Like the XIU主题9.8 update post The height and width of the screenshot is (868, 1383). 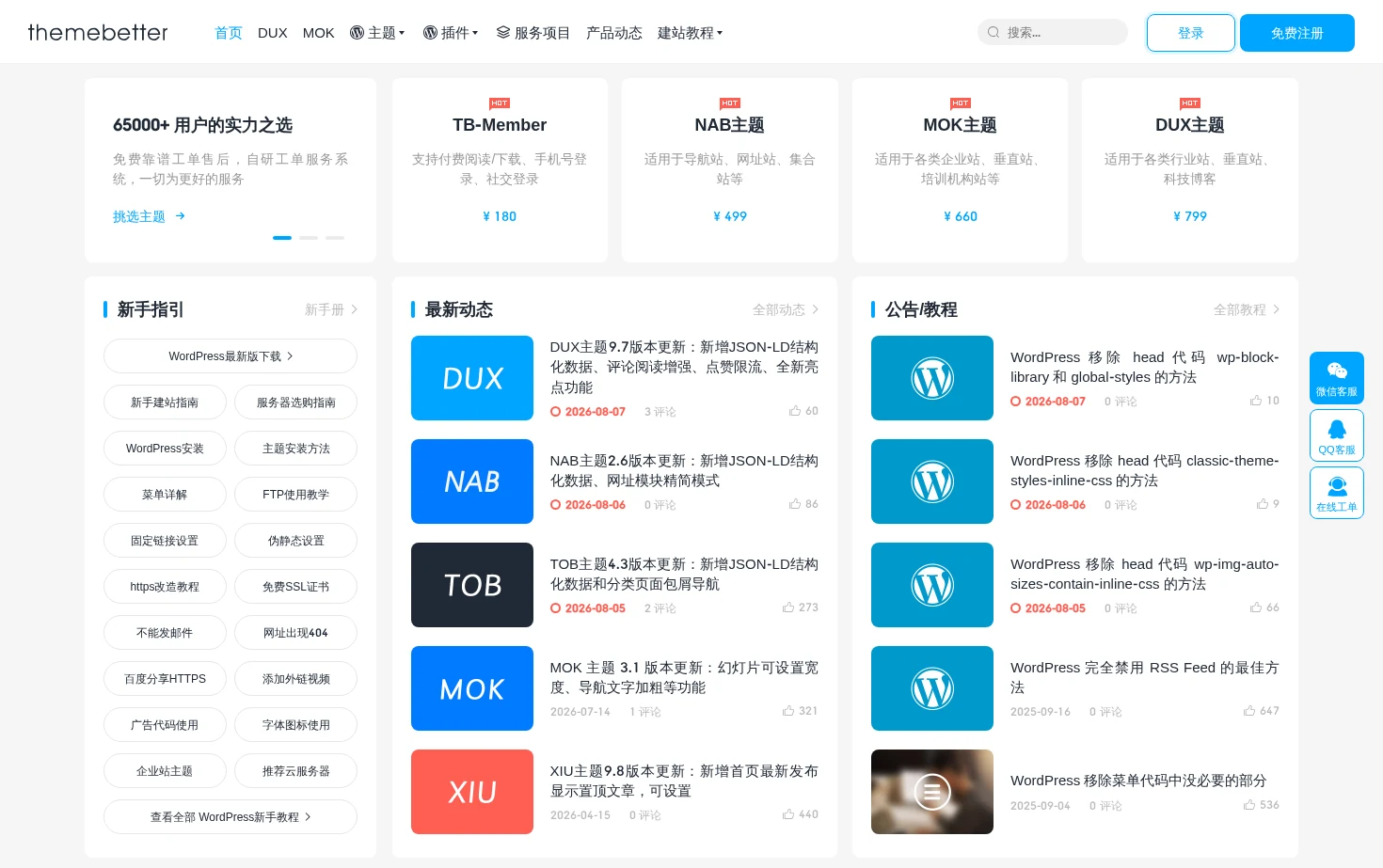[801, 814]
